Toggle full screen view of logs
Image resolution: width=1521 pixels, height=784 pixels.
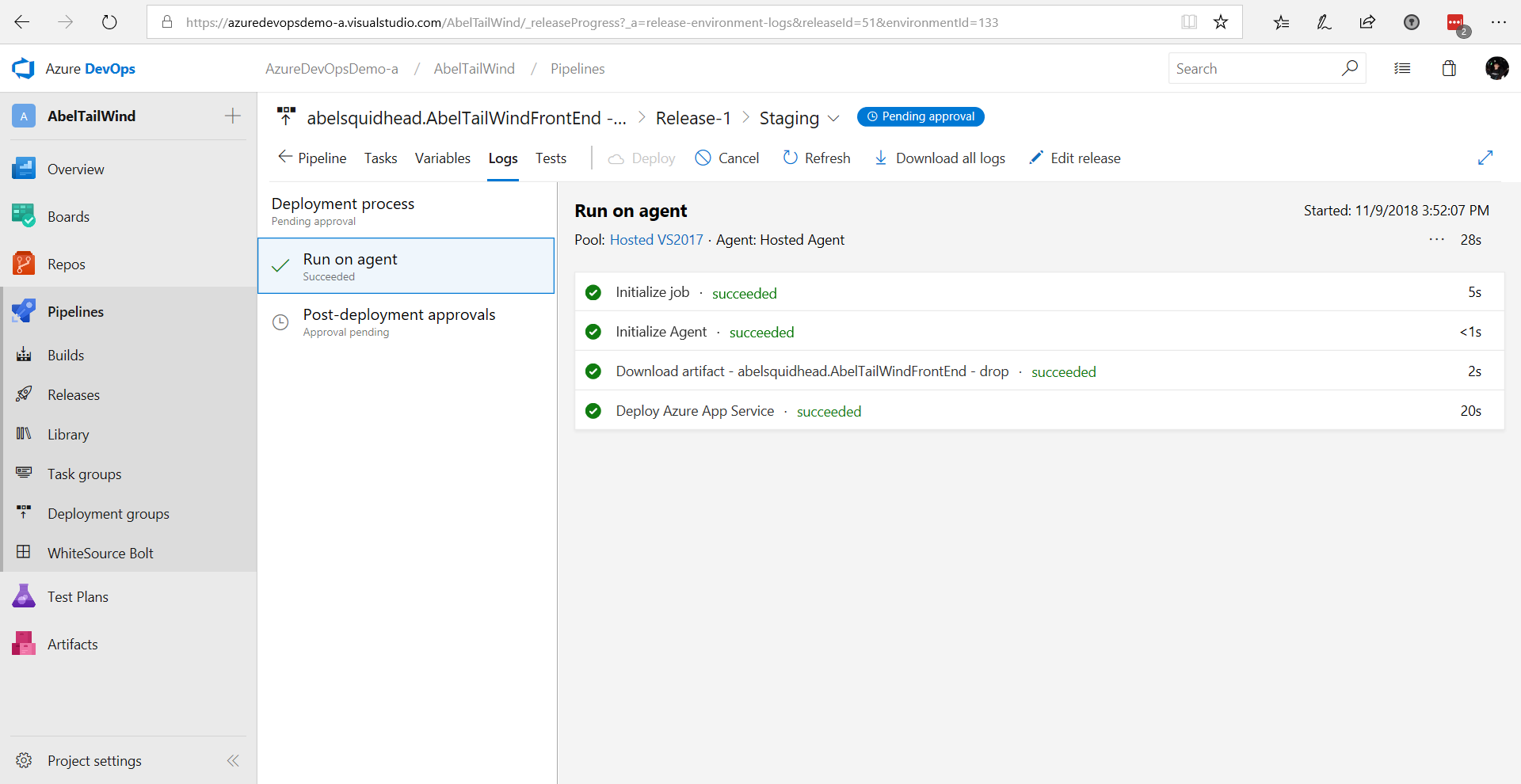click(x=1485, y=158)
